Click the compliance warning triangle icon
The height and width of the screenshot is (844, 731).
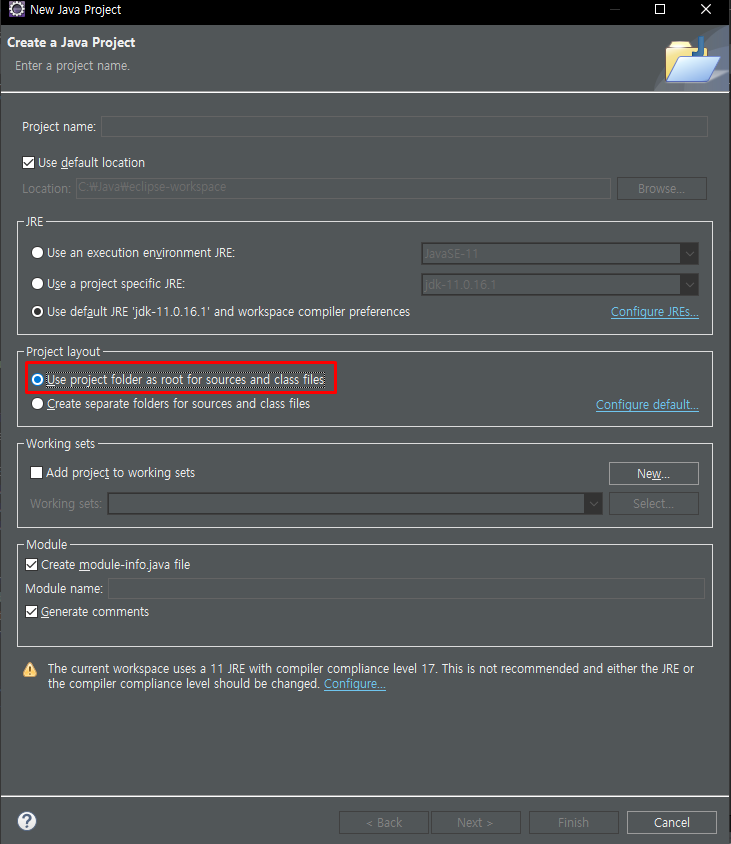point(30,670)
